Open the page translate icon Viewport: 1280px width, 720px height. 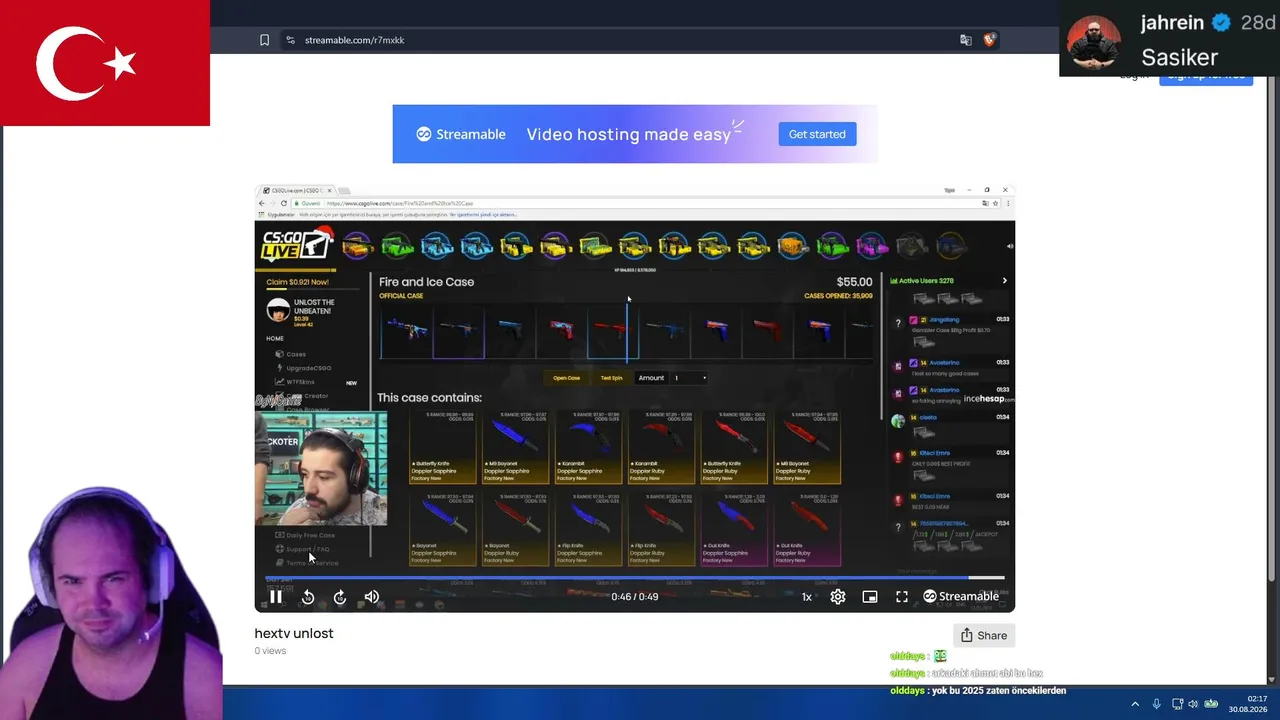tap(965, 40)
